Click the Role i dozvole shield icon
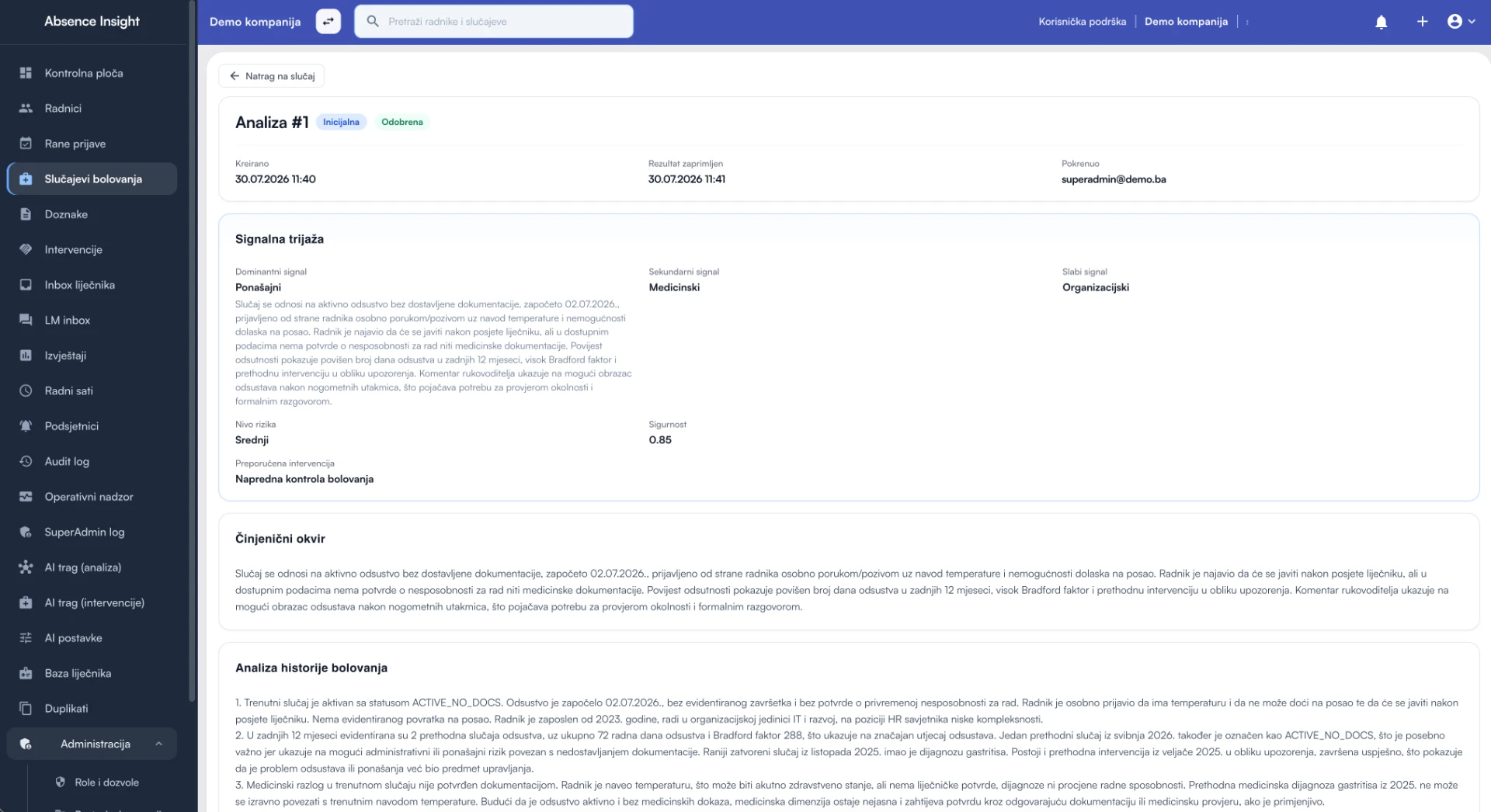 click(60, 783)
